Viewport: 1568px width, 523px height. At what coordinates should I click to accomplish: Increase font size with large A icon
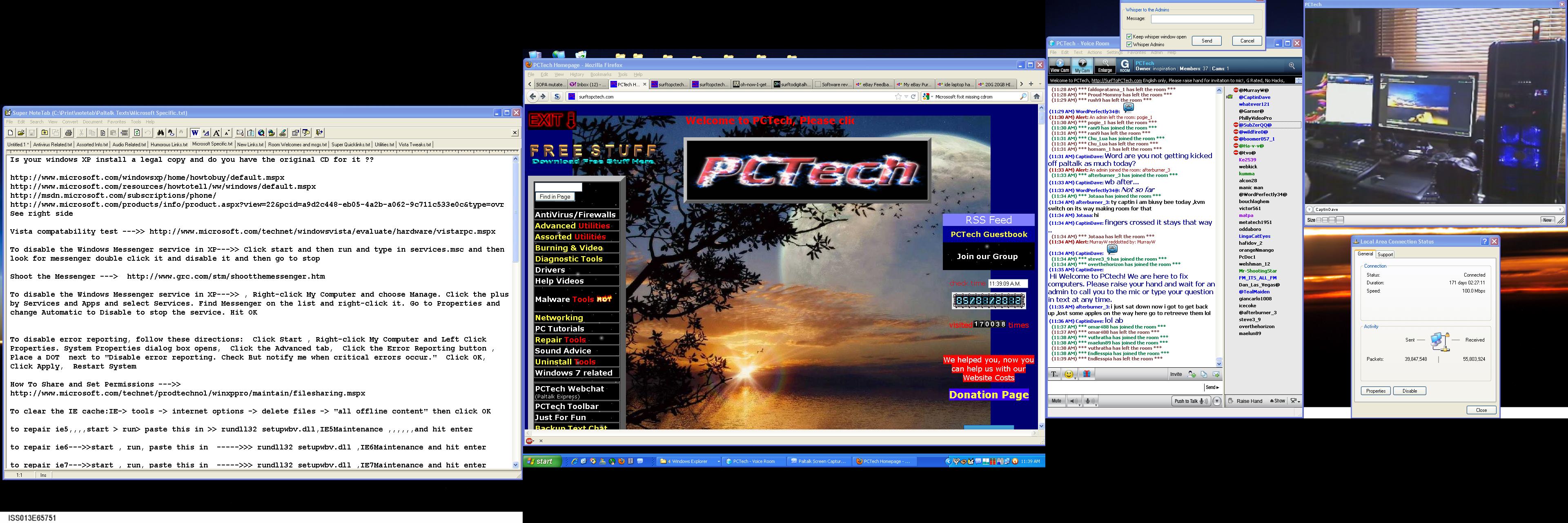[217, 133]
